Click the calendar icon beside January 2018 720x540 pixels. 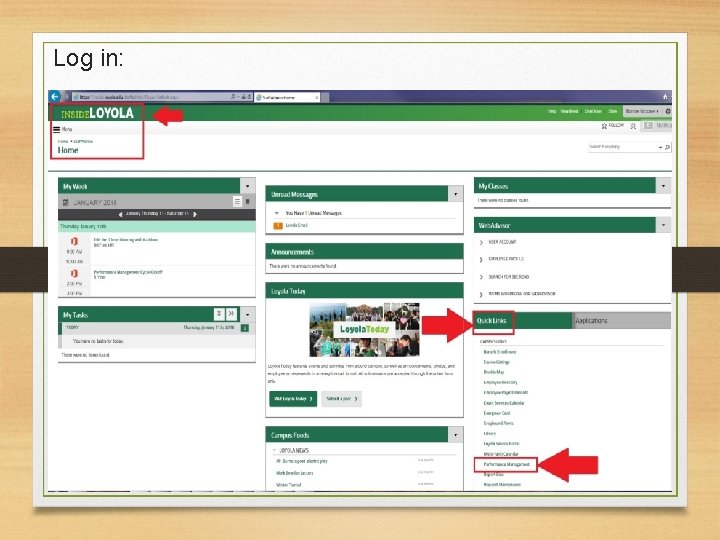click(66, 202)
